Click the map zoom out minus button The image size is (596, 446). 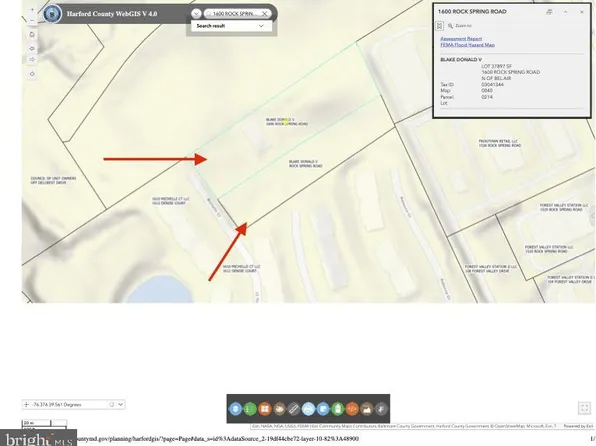(32, 20)
